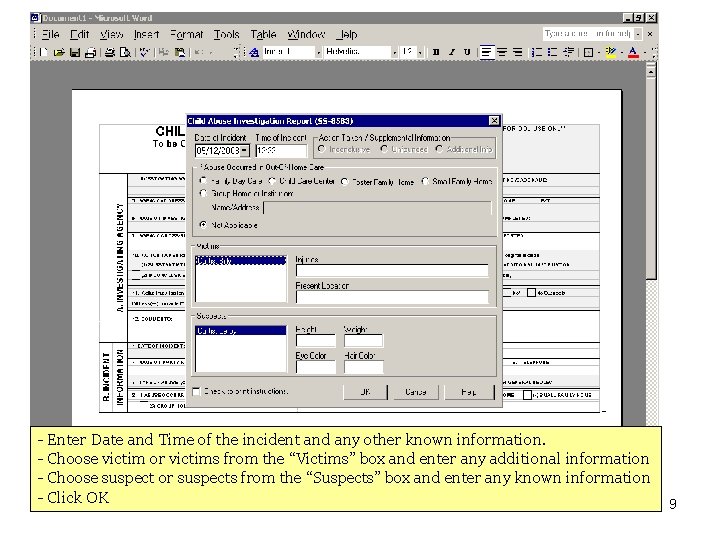Click the Injuries text field

coord(392,270)
